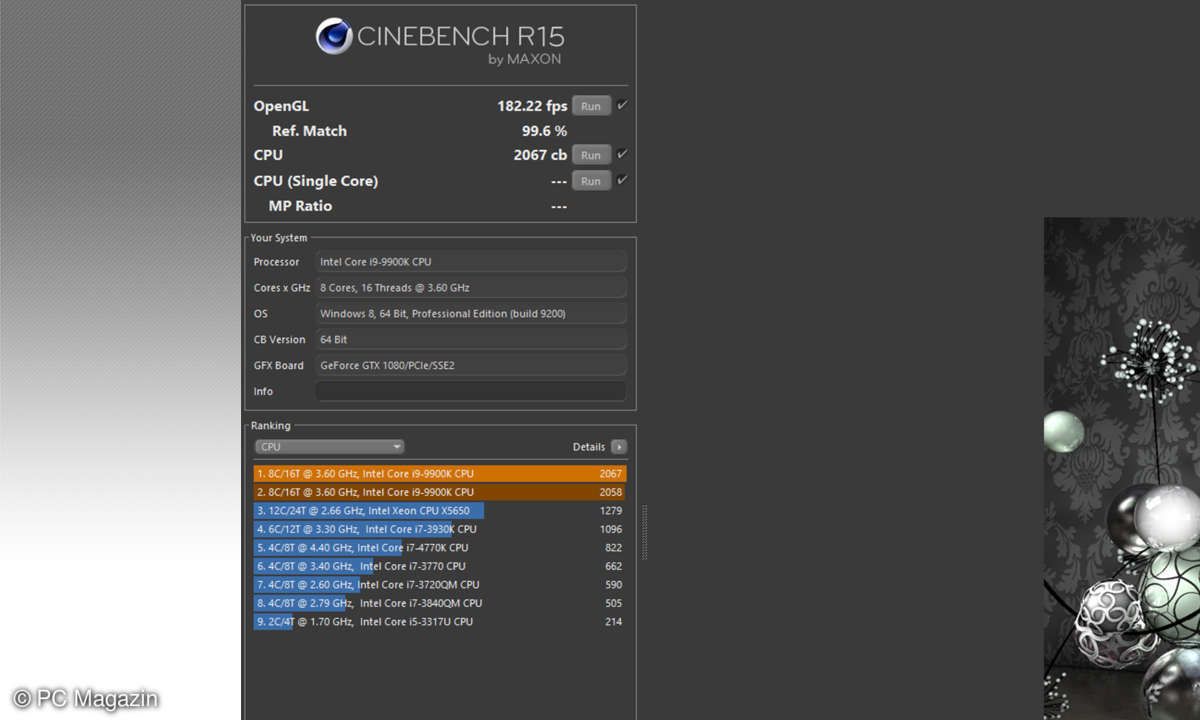
Task: Select the Core i7-4770K ranking row
Action: coord(440,548)
